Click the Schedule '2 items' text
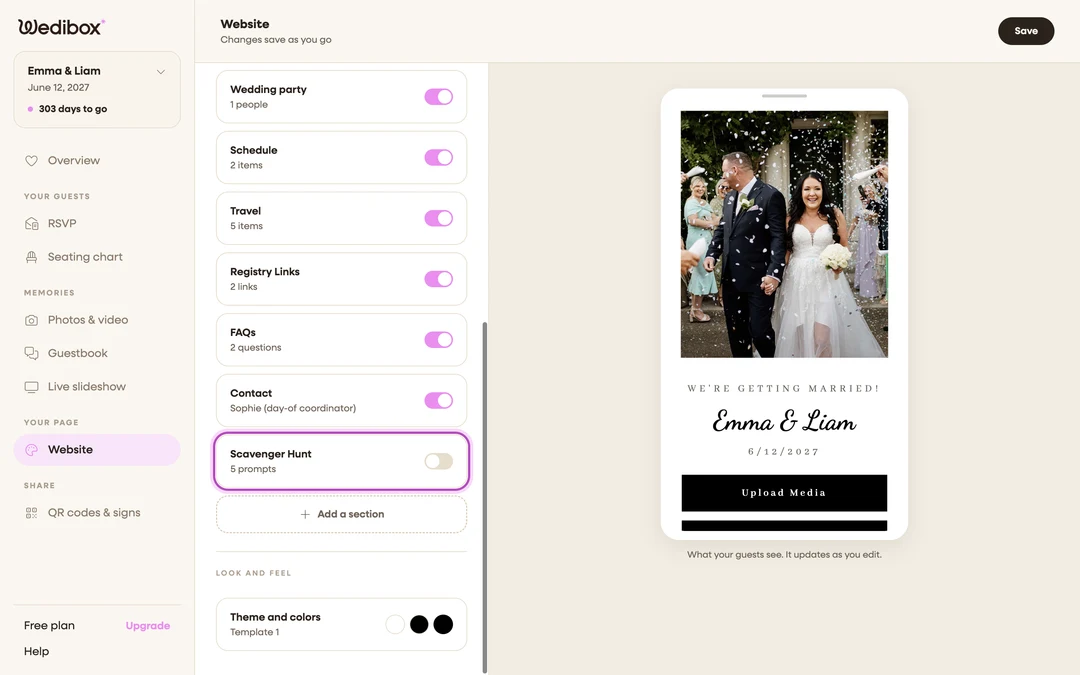 tap(246, 165)
